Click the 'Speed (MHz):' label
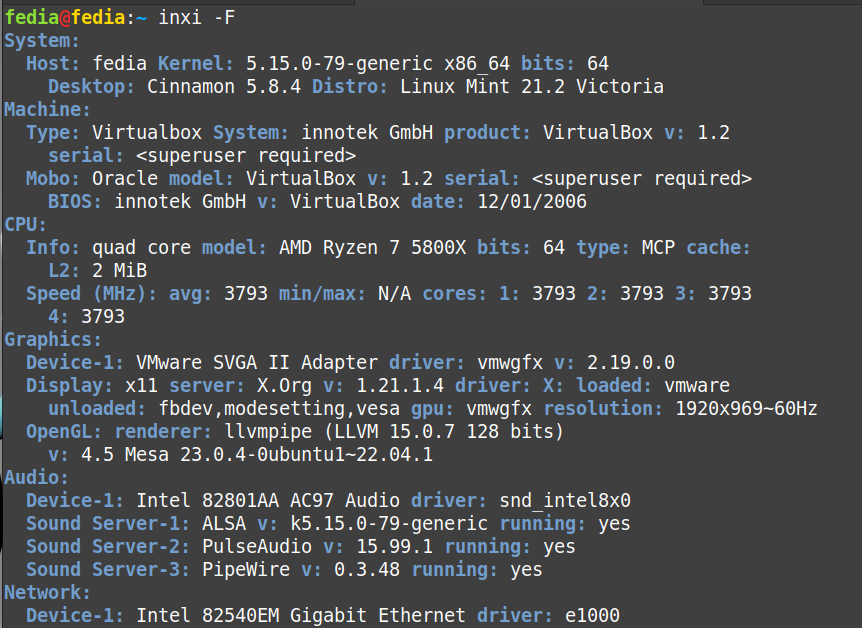This screenshot has width=862, height=628. click(x=91, y=294)
